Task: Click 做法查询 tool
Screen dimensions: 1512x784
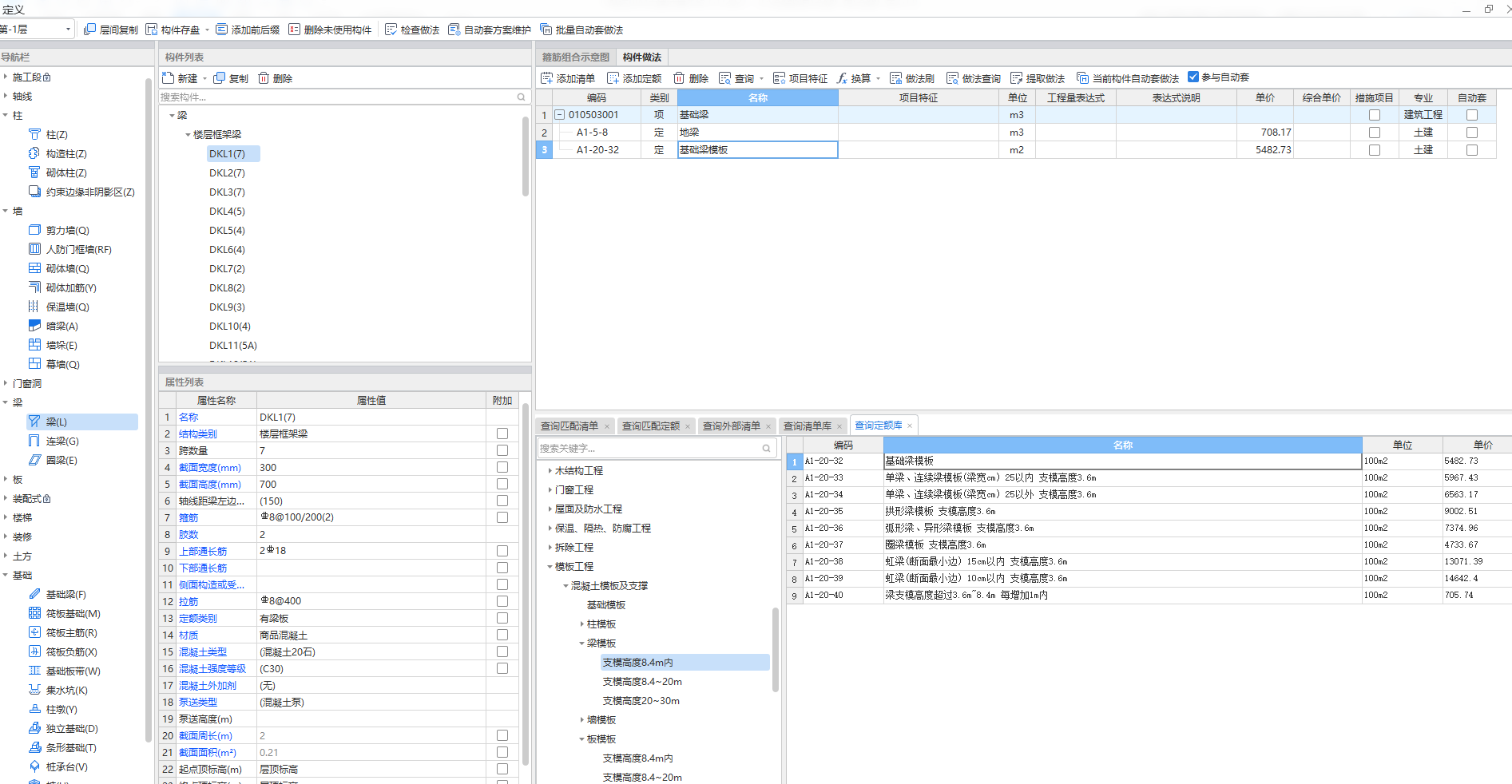Action: pyautogui.click(x=974, y=78)
